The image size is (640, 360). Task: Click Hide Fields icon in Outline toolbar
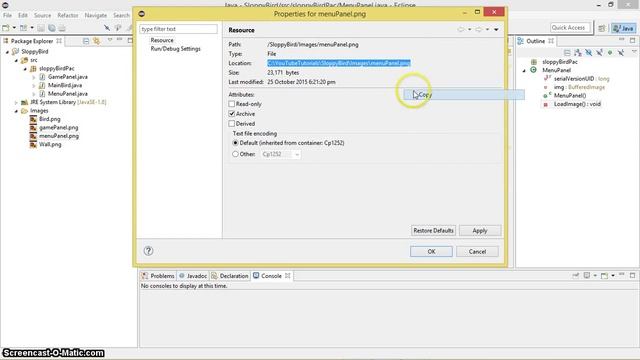(588, 53)
